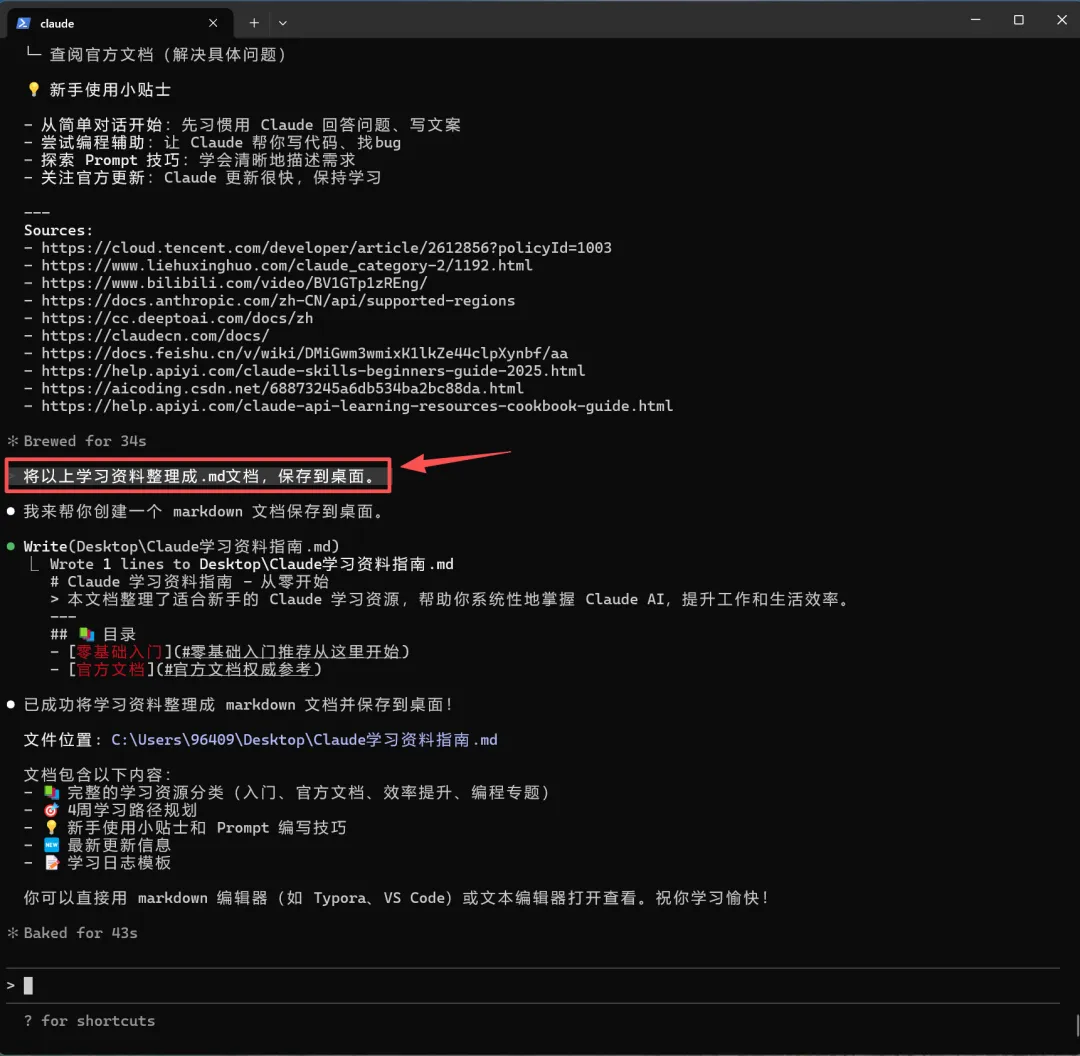Click the PowerShell icon on the tab
The width and height of the screenshot is (1080, 1056).
[x=23, y=23]
